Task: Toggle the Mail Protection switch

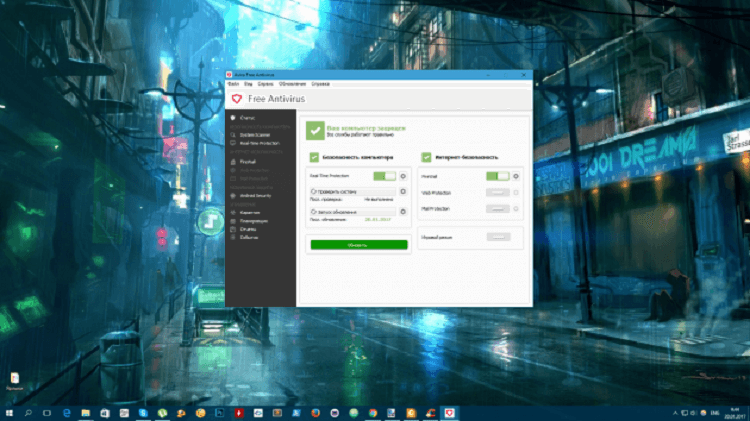Action: click(497, 209)
